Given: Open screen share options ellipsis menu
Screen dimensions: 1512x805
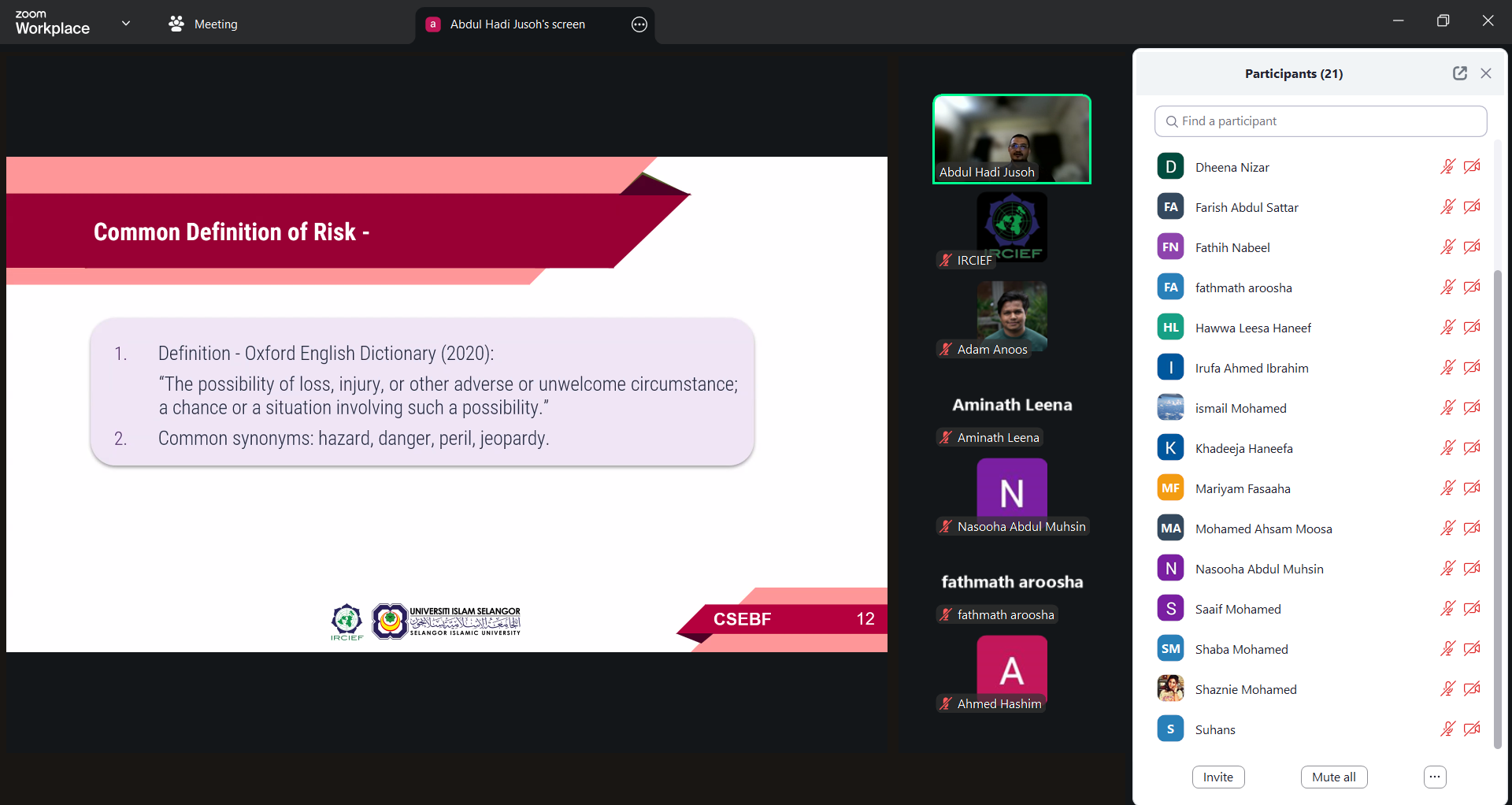Looking at the screenshot, I should pyautogui.click(x=639, y=24).
